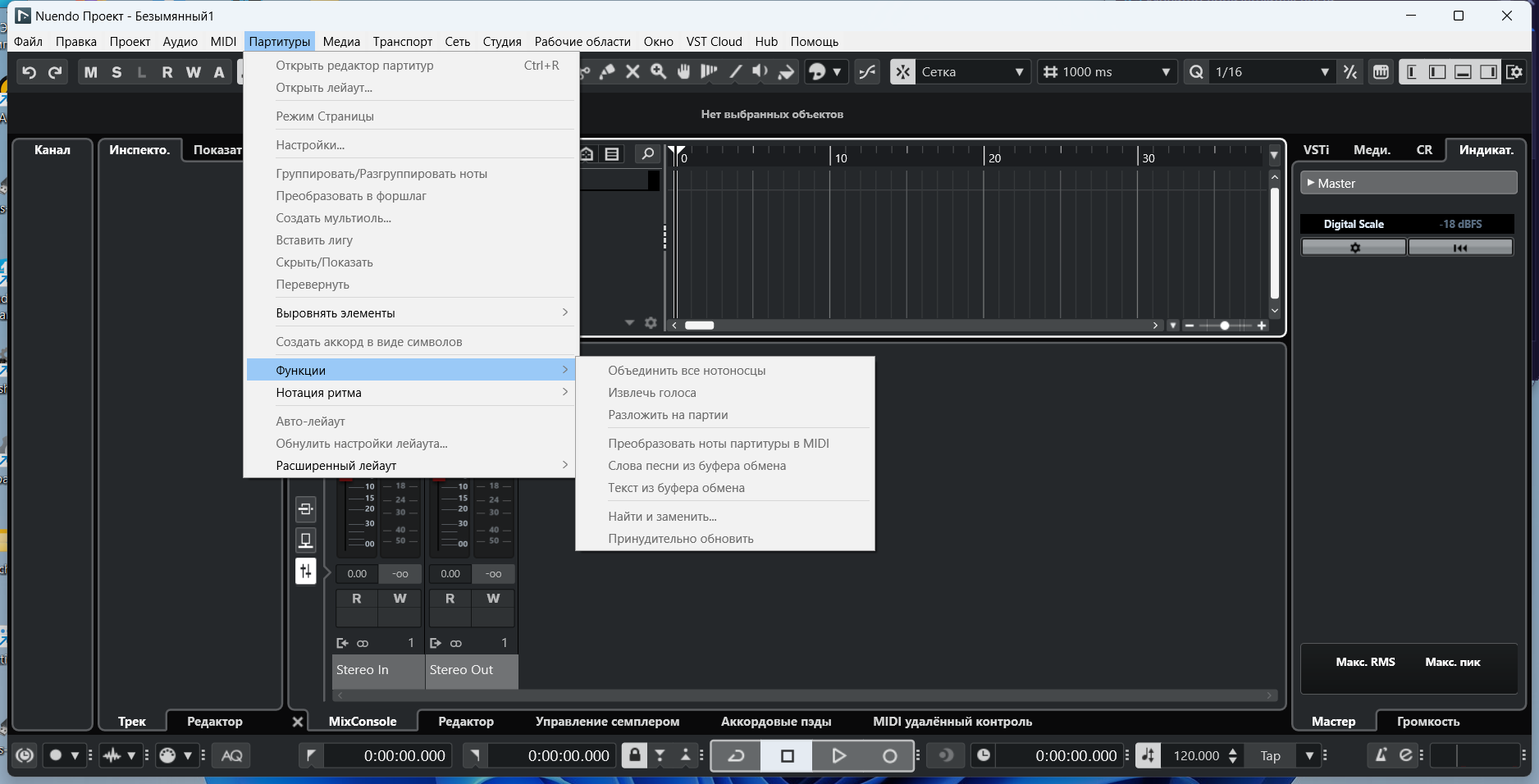Select the Zoom magnifier tool
Viewport: 1539px width, 784px height.
pos(658,72)
